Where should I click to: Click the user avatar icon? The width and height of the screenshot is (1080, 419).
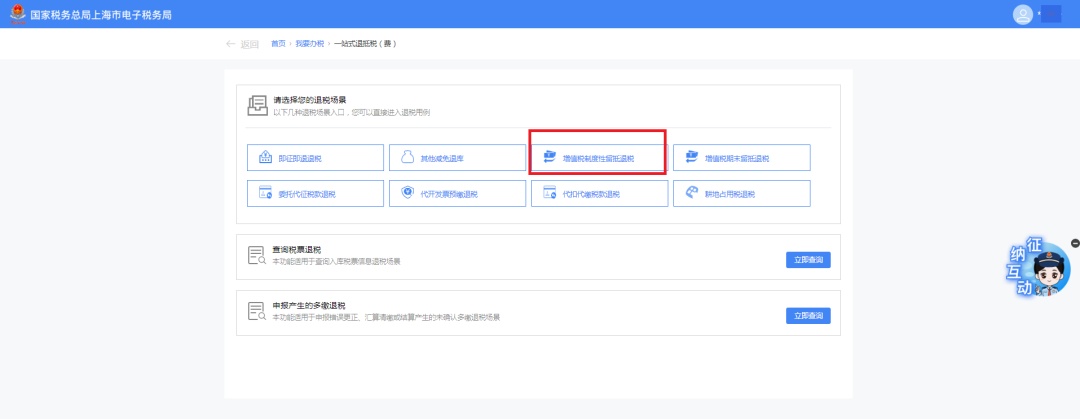pos(1022,14)
